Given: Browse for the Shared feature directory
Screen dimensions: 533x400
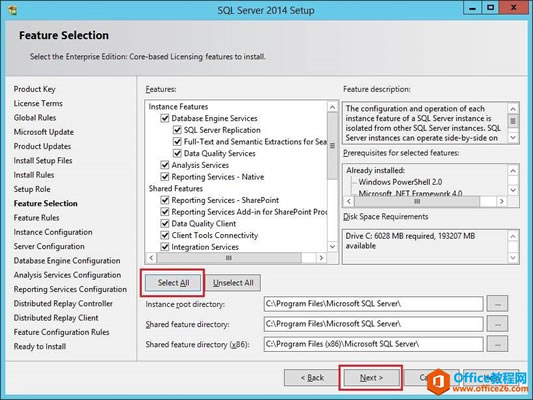Looking at the screenshot, I should click(497, 324).
